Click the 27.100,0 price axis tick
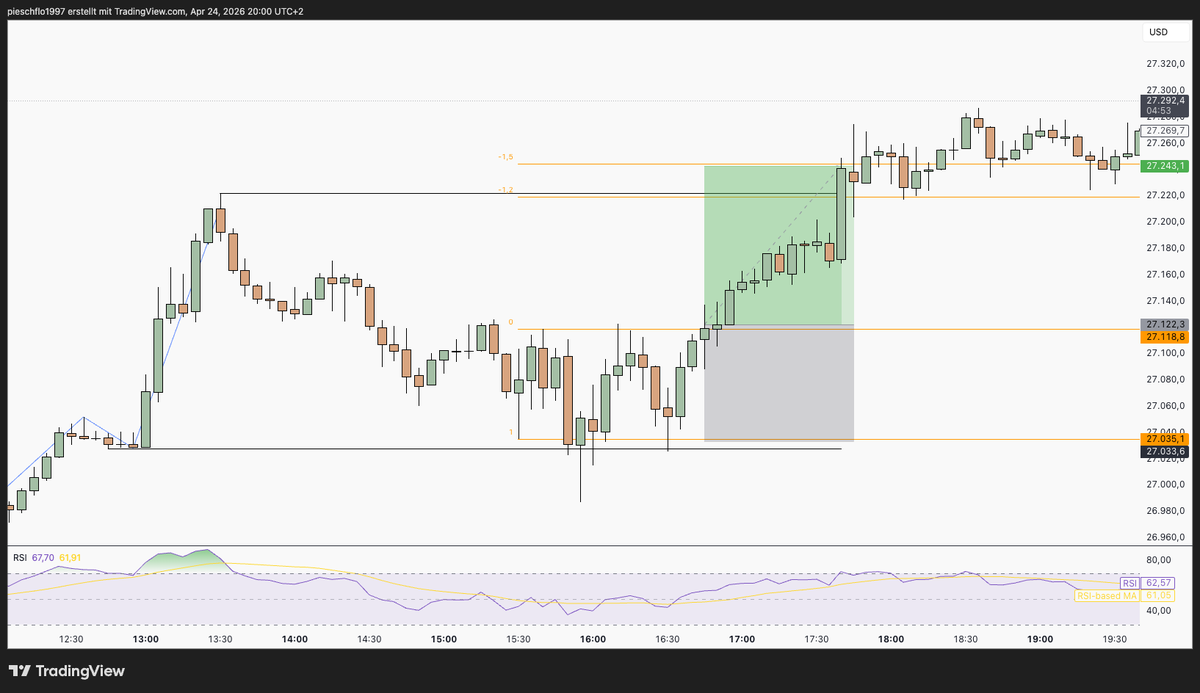Screen dimensions: 1200x693 (x=1166, y=353)
